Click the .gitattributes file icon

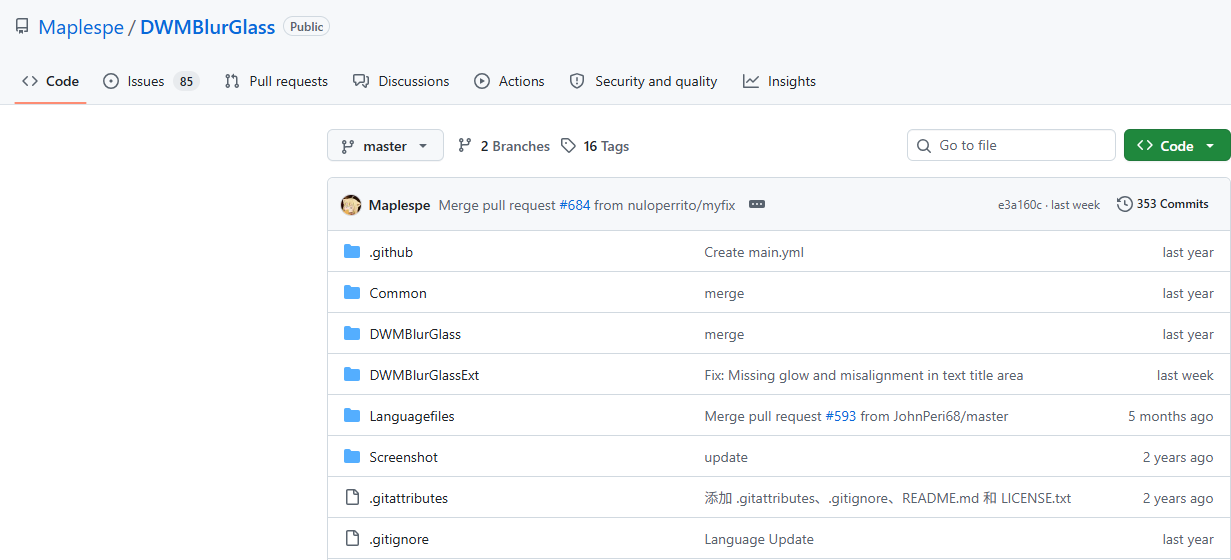coord(352,498)
